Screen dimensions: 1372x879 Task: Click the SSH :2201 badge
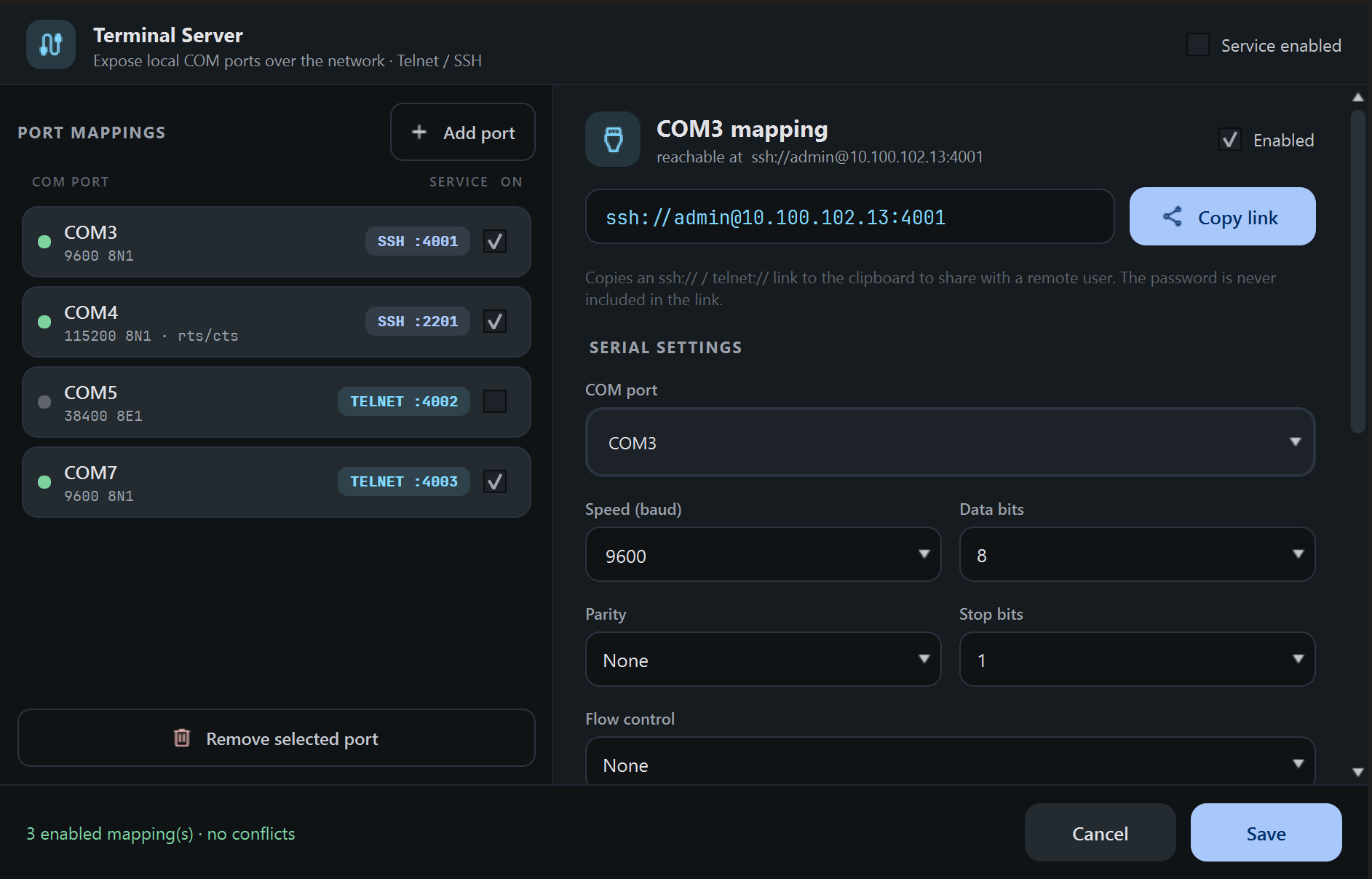[418, 321]
